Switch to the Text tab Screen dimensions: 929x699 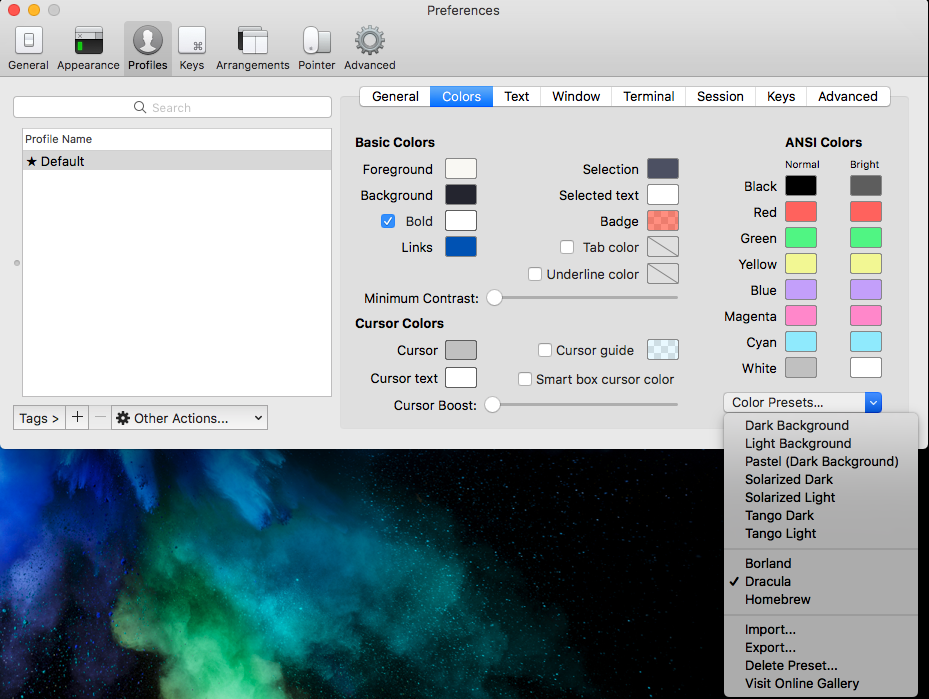point(517,96)
